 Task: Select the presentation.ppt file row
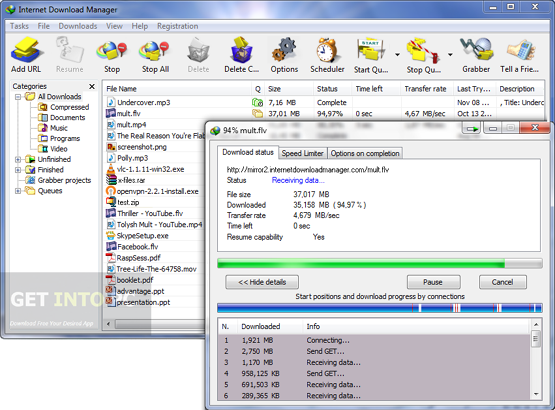click(x=155, y=302)
